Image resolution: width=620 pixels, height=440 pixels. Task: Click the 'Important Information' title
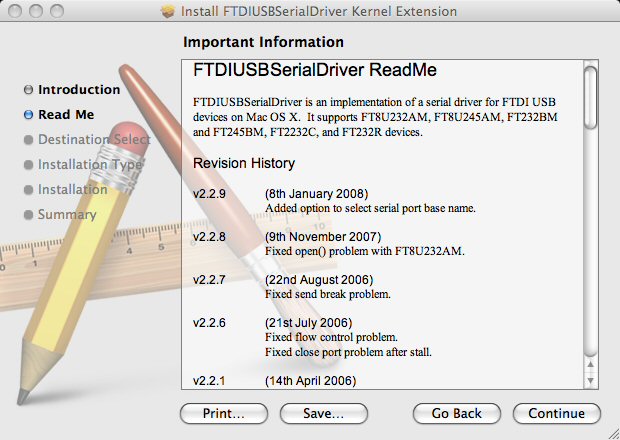tap(263, 42)
